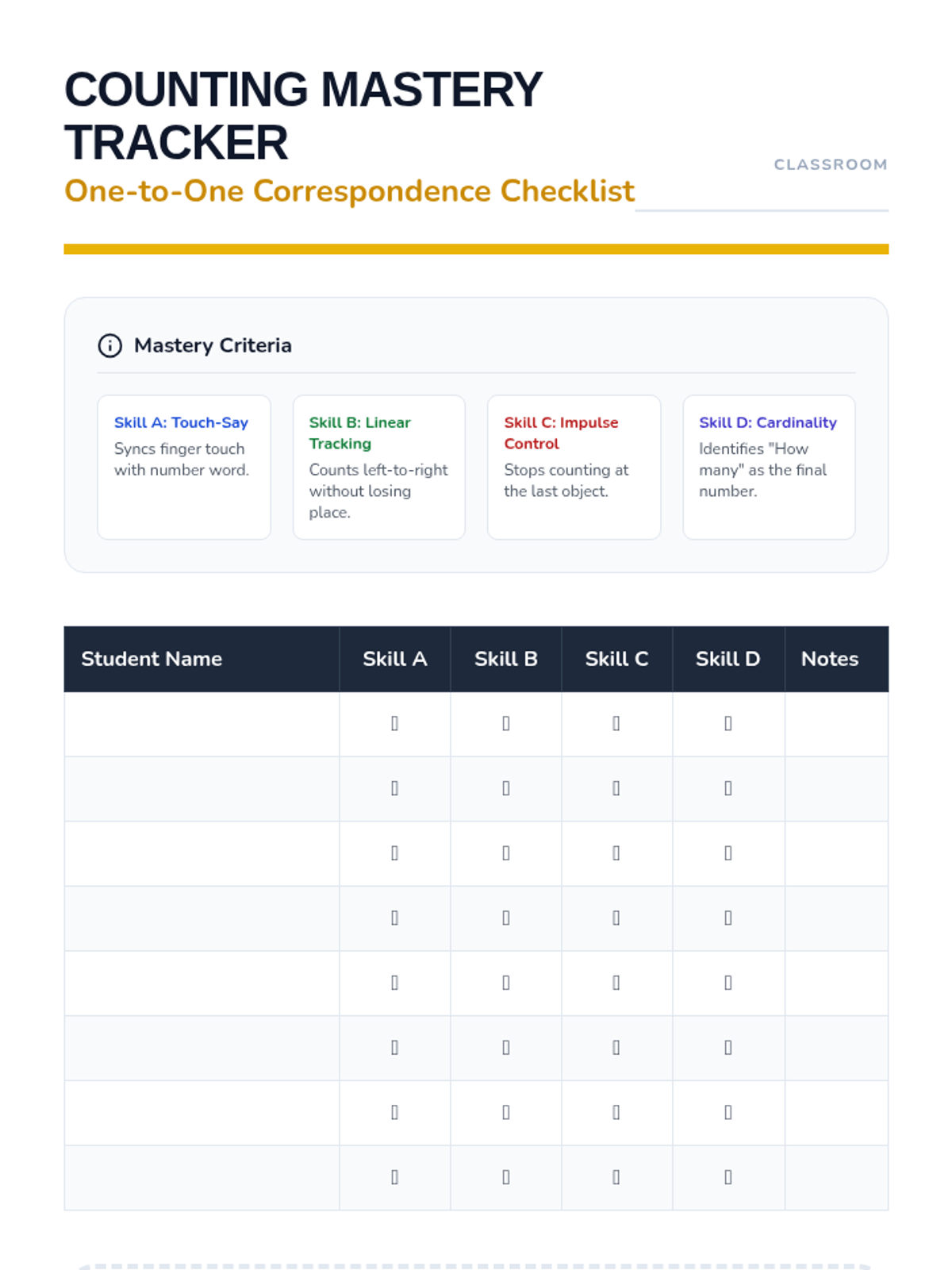The image size is (952, 1270).
Task: Check Skill B box in fifth student row
Action: click(505, 983)
